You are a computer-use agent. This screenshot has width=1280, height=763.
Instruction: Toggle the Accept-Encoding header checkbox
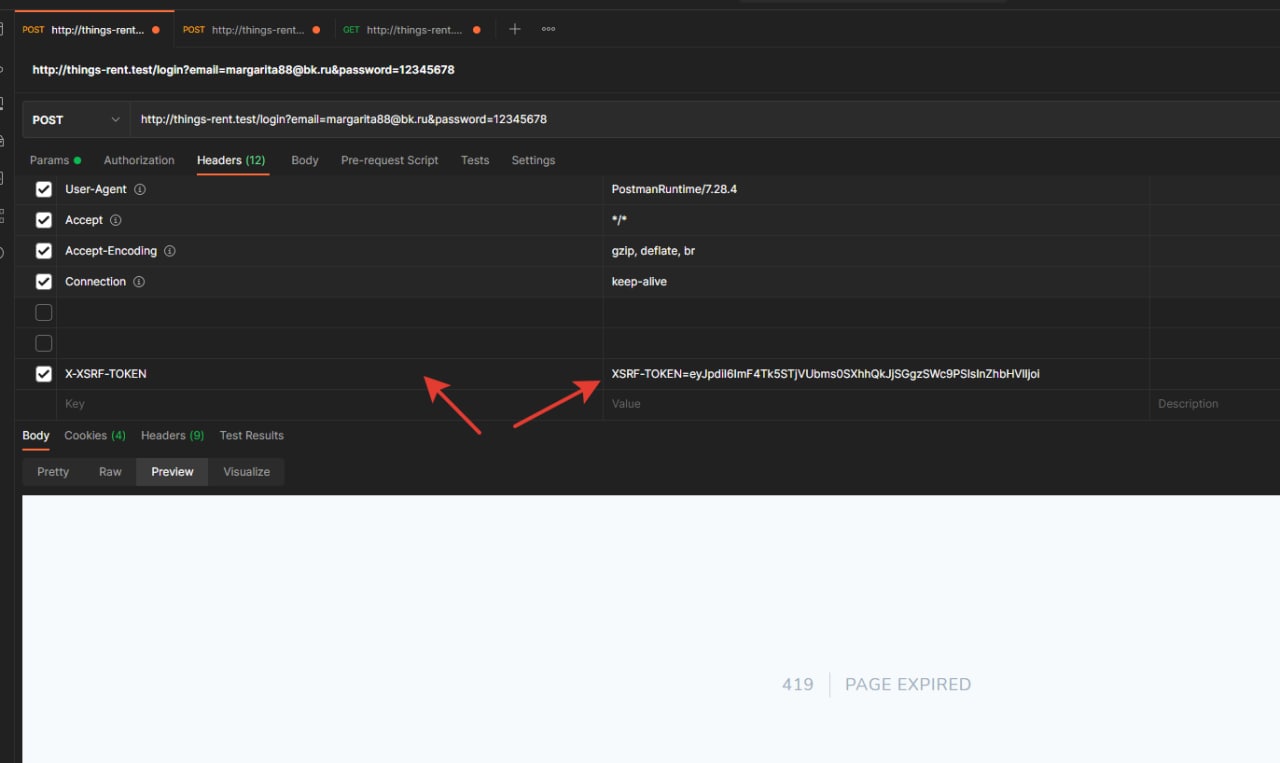click(44, 251)
